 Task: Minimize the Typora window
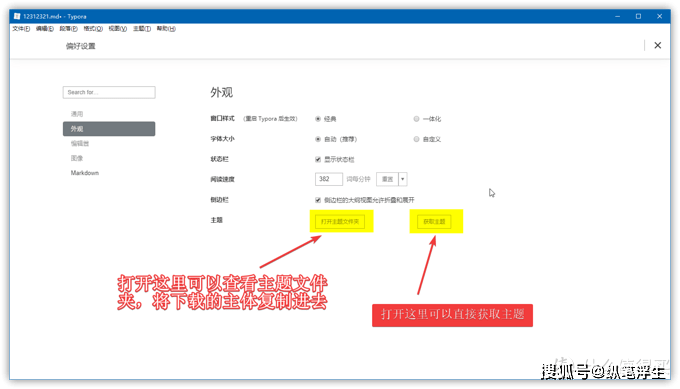(x=618, y=16)
